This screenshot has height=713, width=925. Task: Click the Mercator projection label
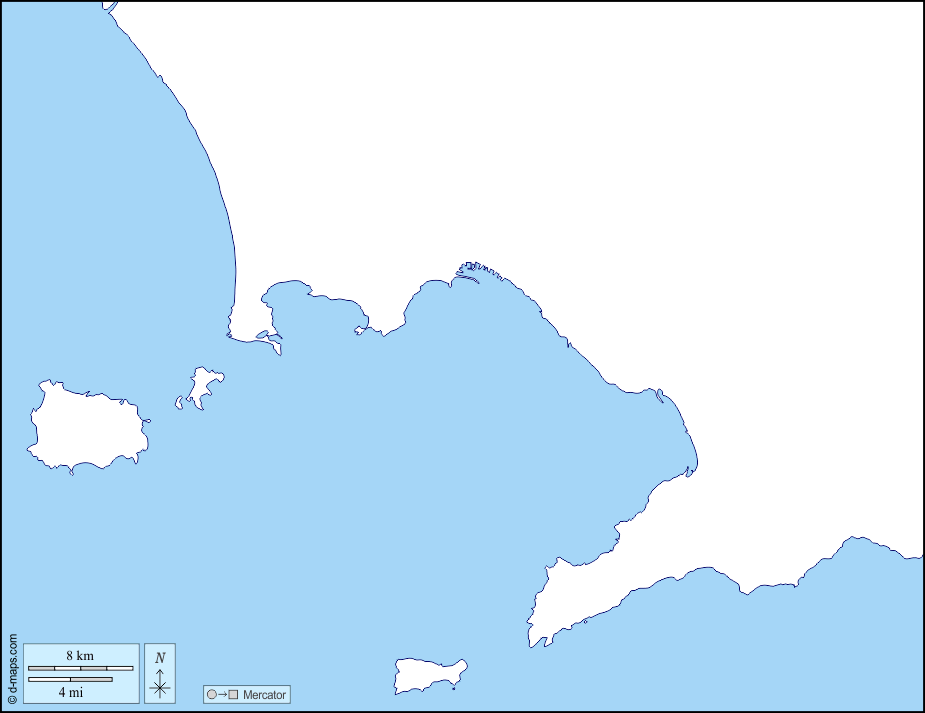click(x=264, y=694)
